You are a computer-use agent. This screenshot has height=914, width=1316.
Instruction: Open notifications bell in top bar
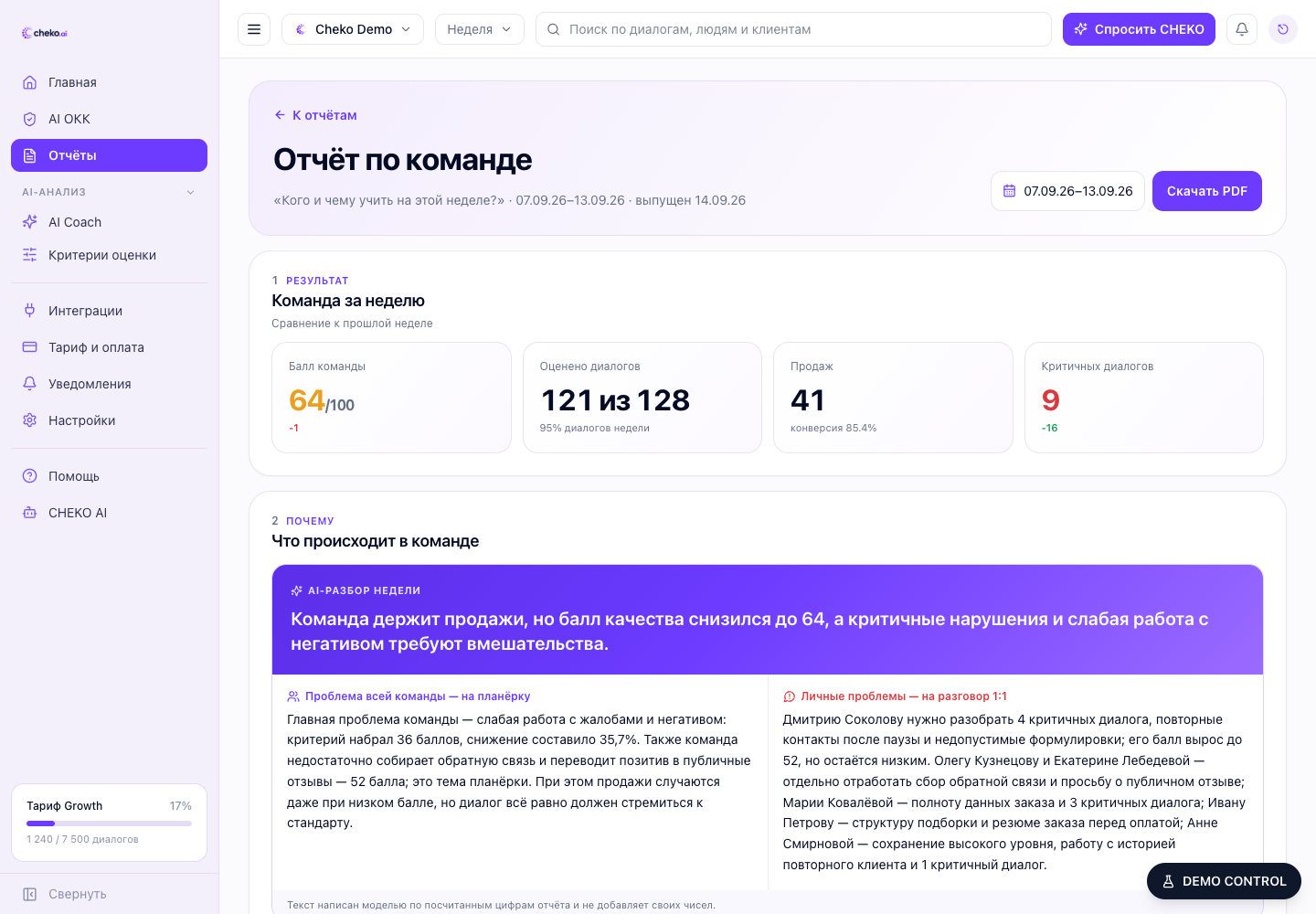coord(1242,29)
